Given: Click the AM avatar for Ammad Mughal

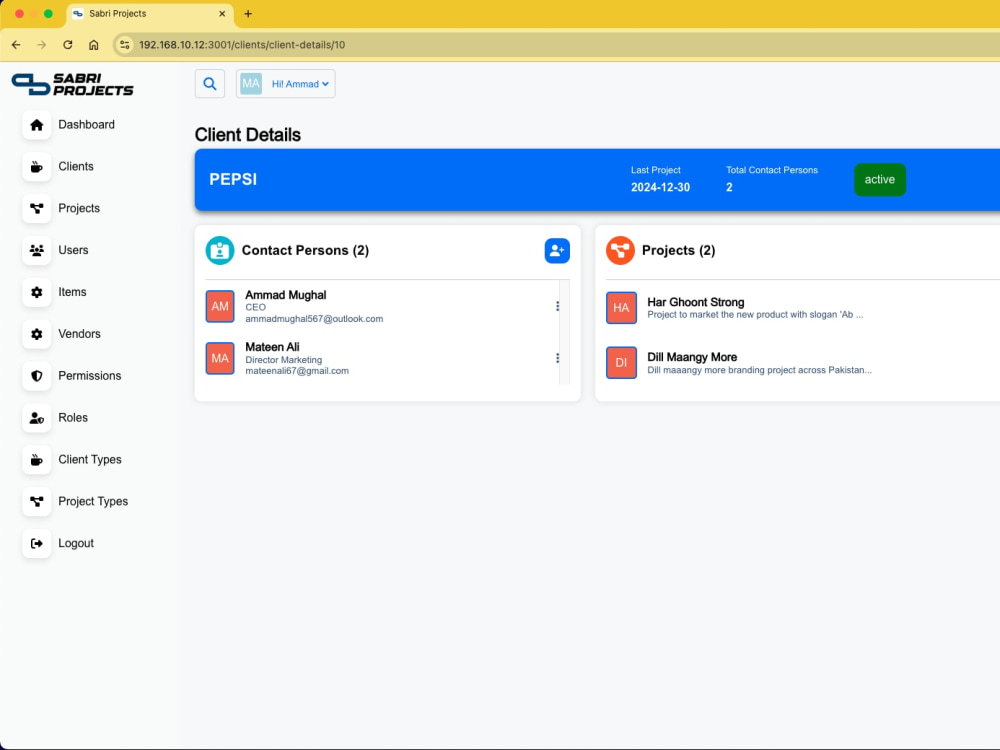Looking at the screenshot, I should (220, 306).
